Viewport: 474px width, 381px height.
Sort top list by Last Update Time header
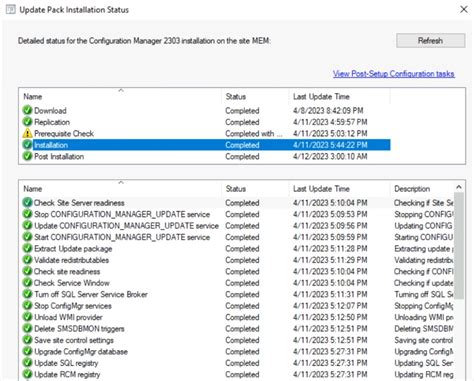[x=339, y=96]
